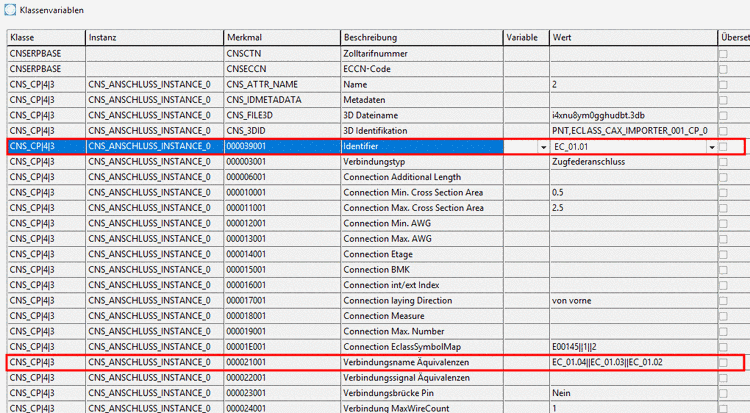Click the CNSCTN Merkmal cell
The image size is (750, 413).
[282, 54]
